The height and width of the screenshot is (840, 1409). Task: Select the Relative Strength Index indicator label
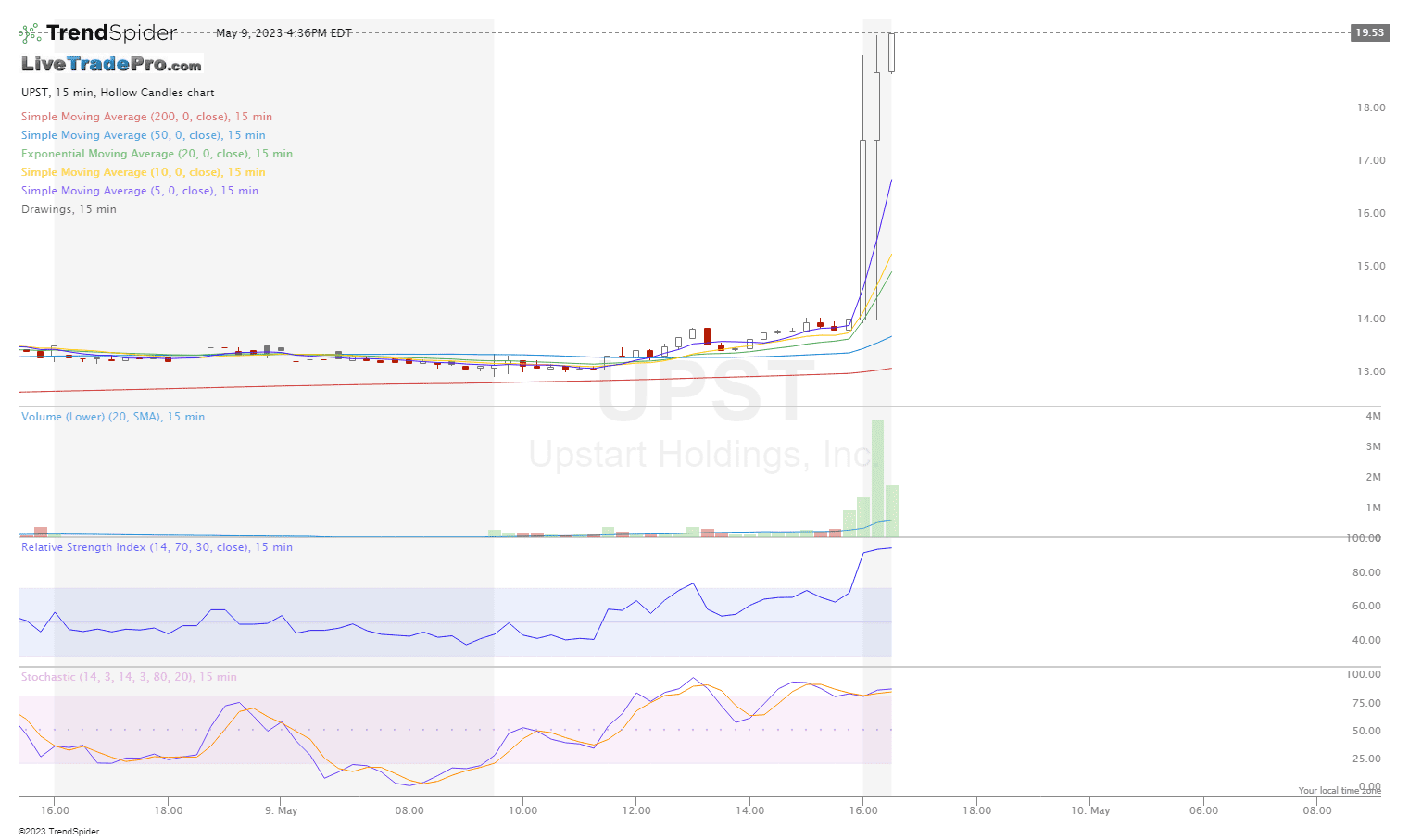tap(156, 547)
